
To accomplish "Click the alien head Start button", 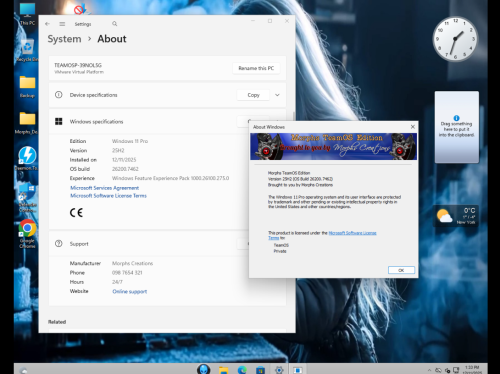I will coord(203,369).
